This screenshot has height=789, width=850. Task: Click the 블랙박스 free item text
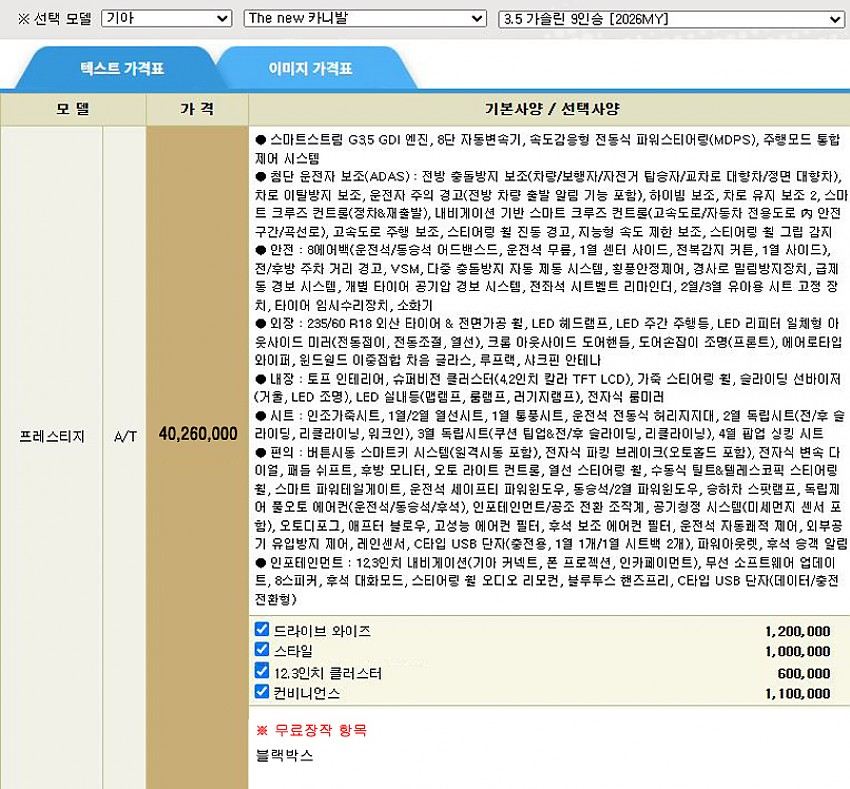tap(285, 756)
